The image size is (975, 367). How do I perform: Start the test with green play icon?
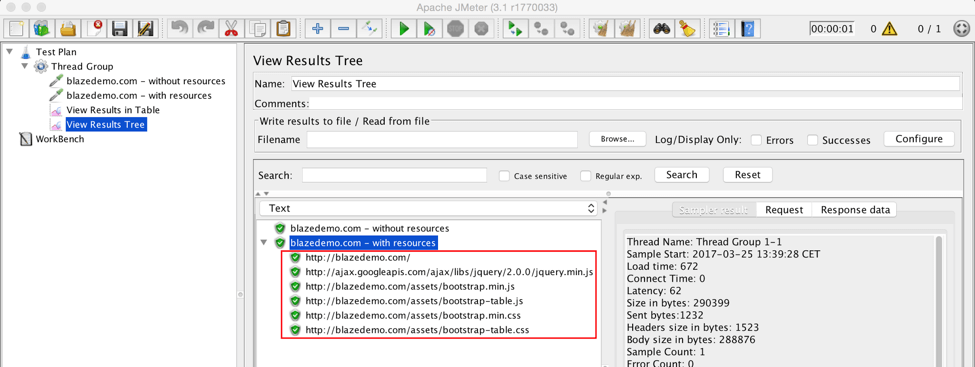point(404,29)
